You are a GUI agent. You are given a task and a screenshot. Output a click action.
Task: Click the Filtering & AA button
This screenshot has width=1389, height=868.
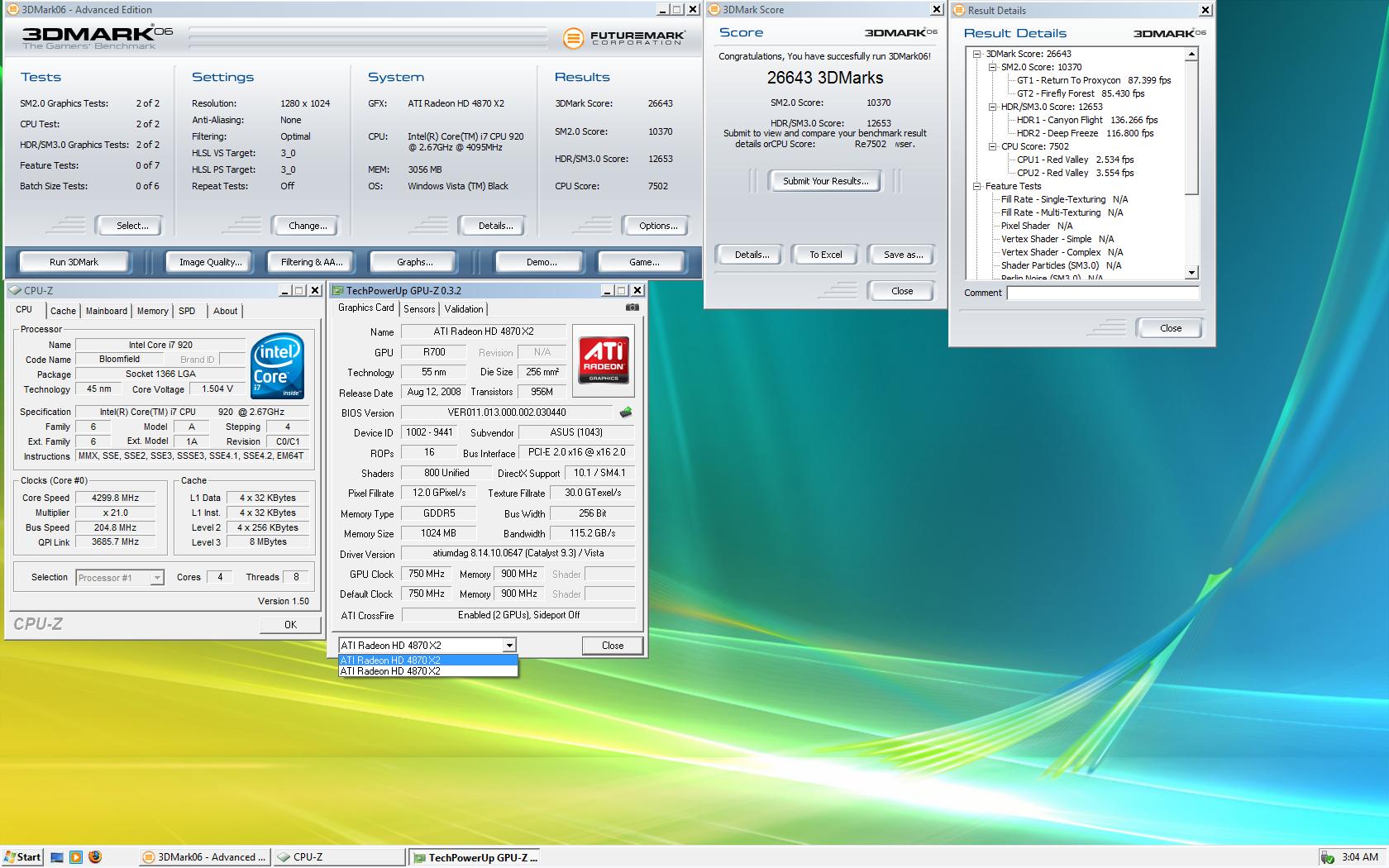click(312, 262)
